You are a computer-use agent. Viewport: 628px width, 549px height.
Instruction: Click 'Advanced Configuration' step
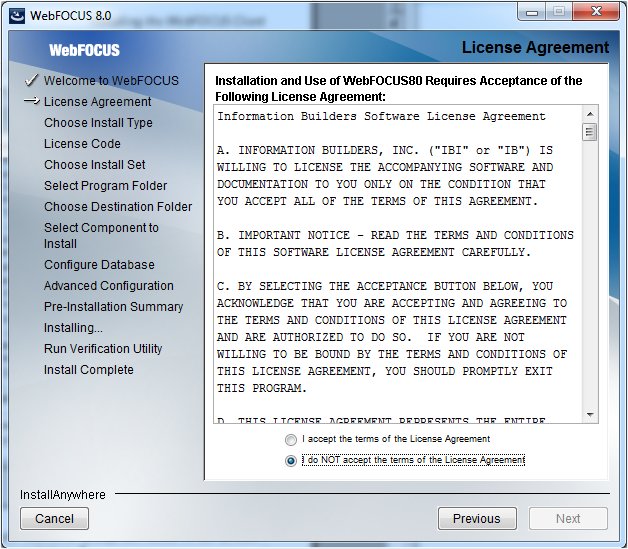click(109, 286)
